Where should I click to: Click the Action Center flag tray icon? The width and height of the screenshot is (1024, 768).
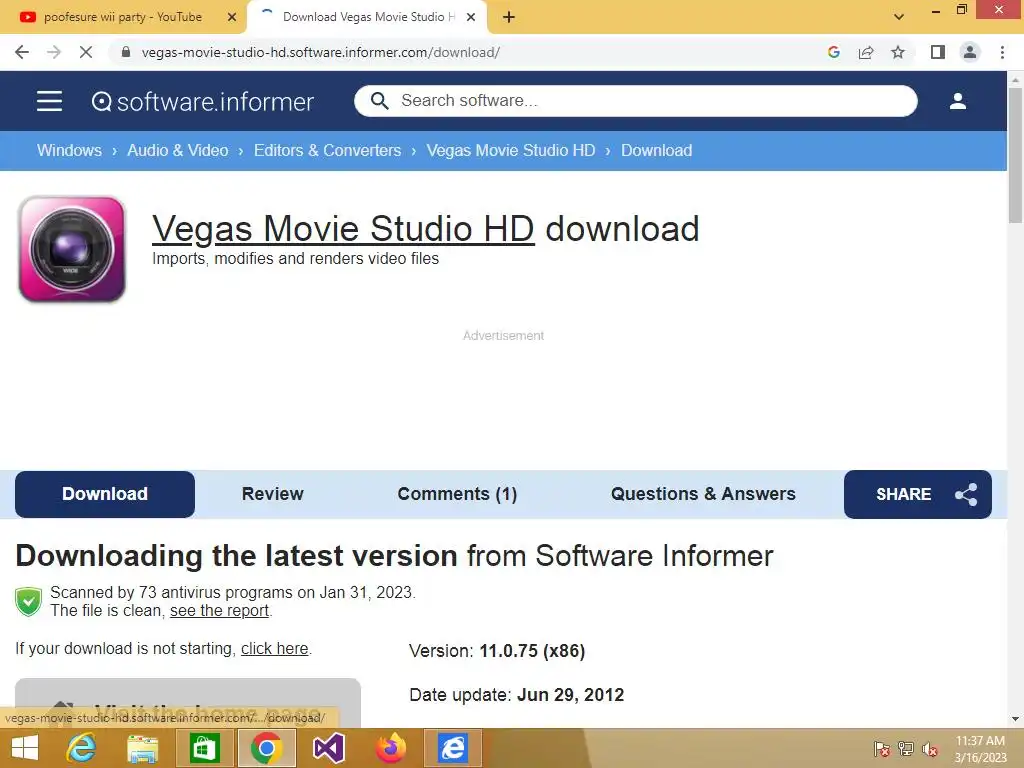coord(882,749)
